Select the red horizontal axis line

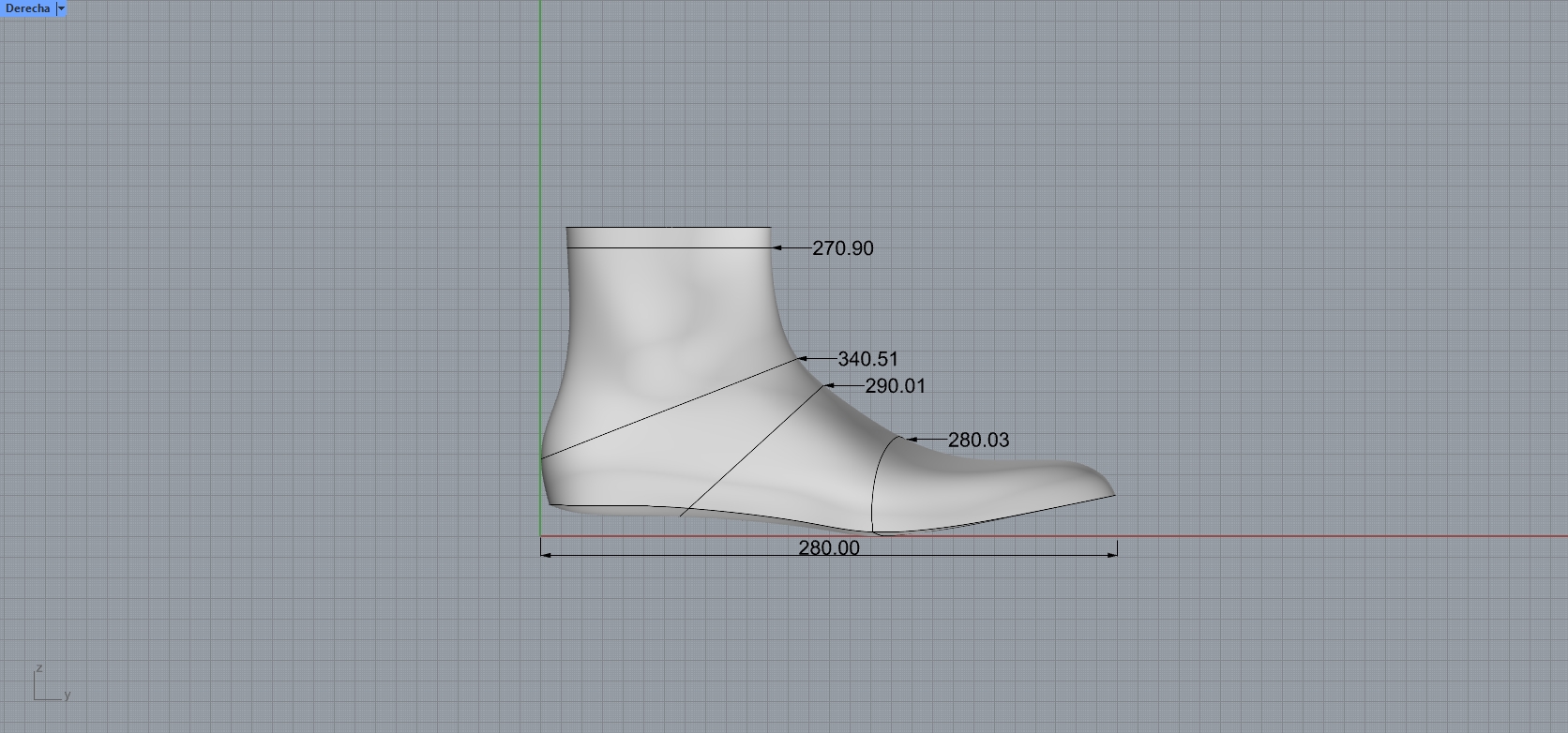click(1313, 537)
